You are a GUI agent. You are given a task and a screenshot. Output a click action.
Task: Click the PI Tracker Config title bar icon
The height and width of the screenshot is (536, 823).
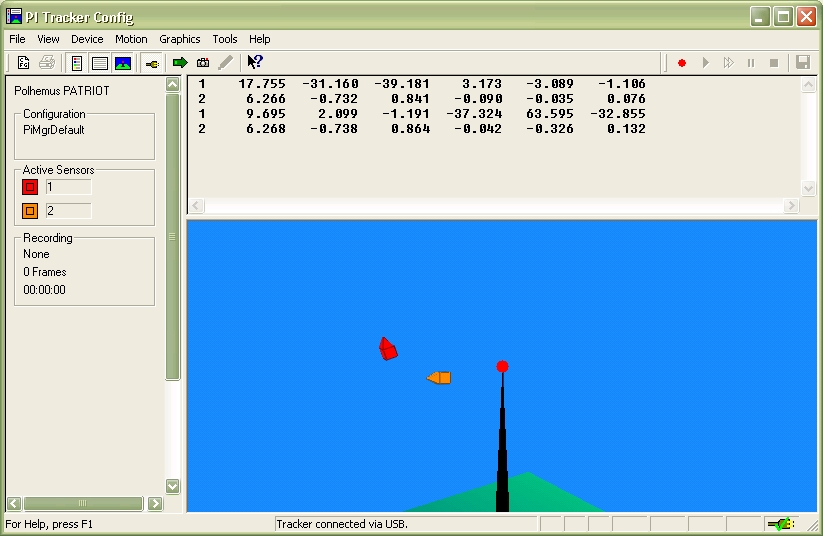click(x=14, y=16)
